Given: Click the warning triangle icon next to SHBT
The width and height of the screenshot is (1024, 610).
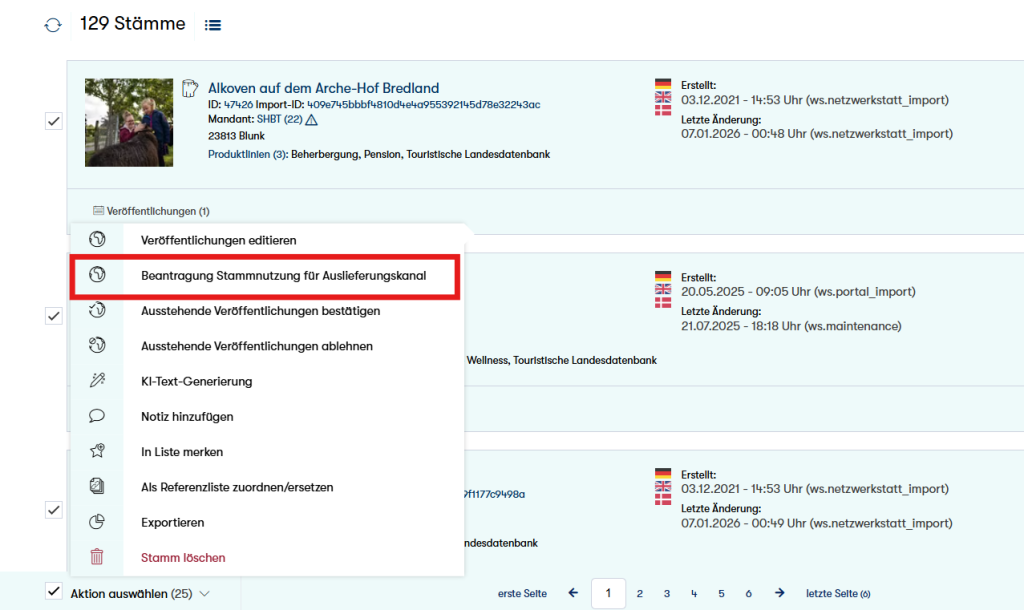Looking at the screenshot, I should 311,120.
